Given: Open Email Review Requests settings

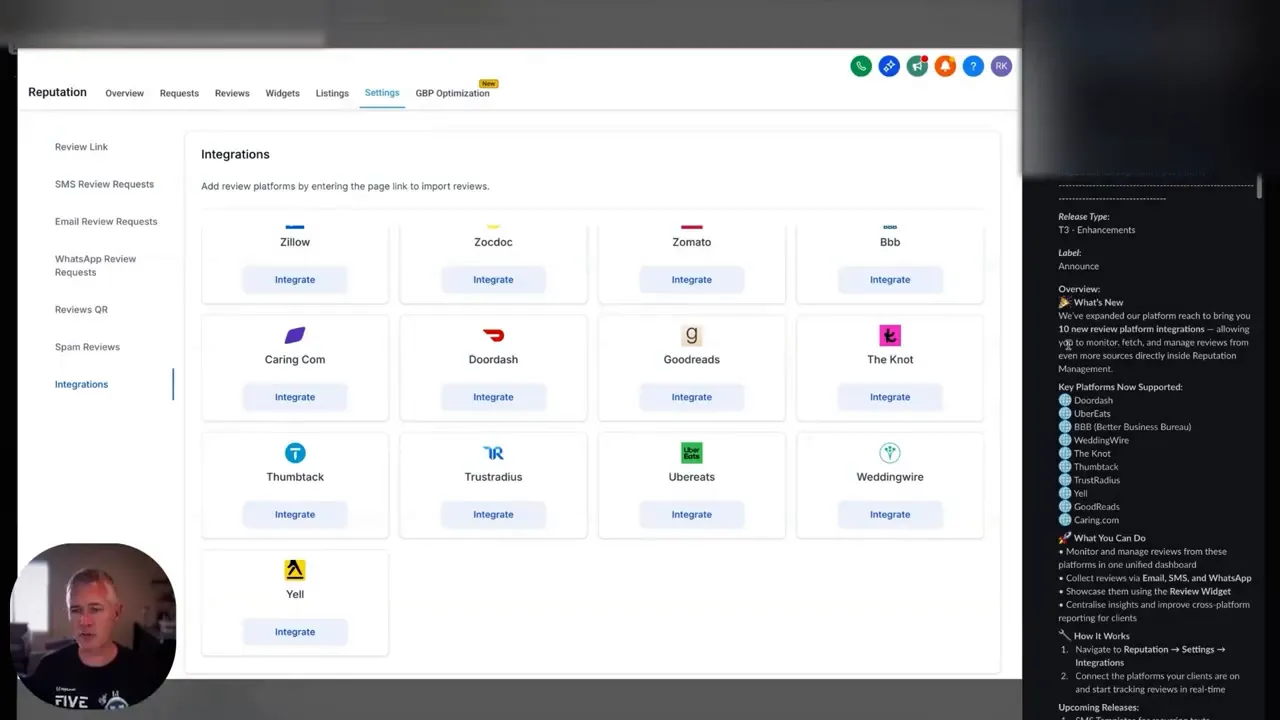Looking at the screenshot, I should (x=106, y=221).
